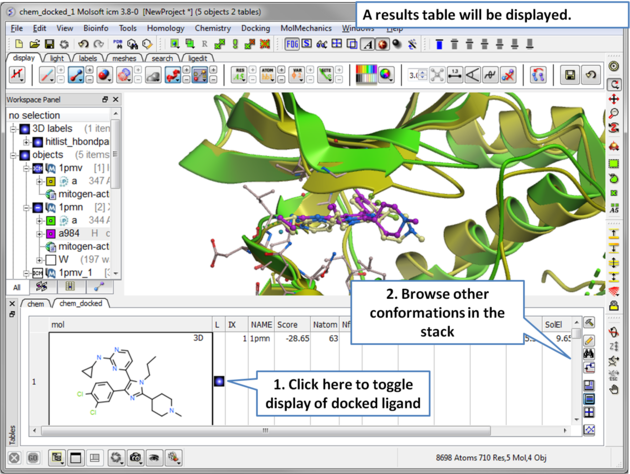Open the Docking menu
The height and width of the screenshot is (474, 630).
[254, 29]
